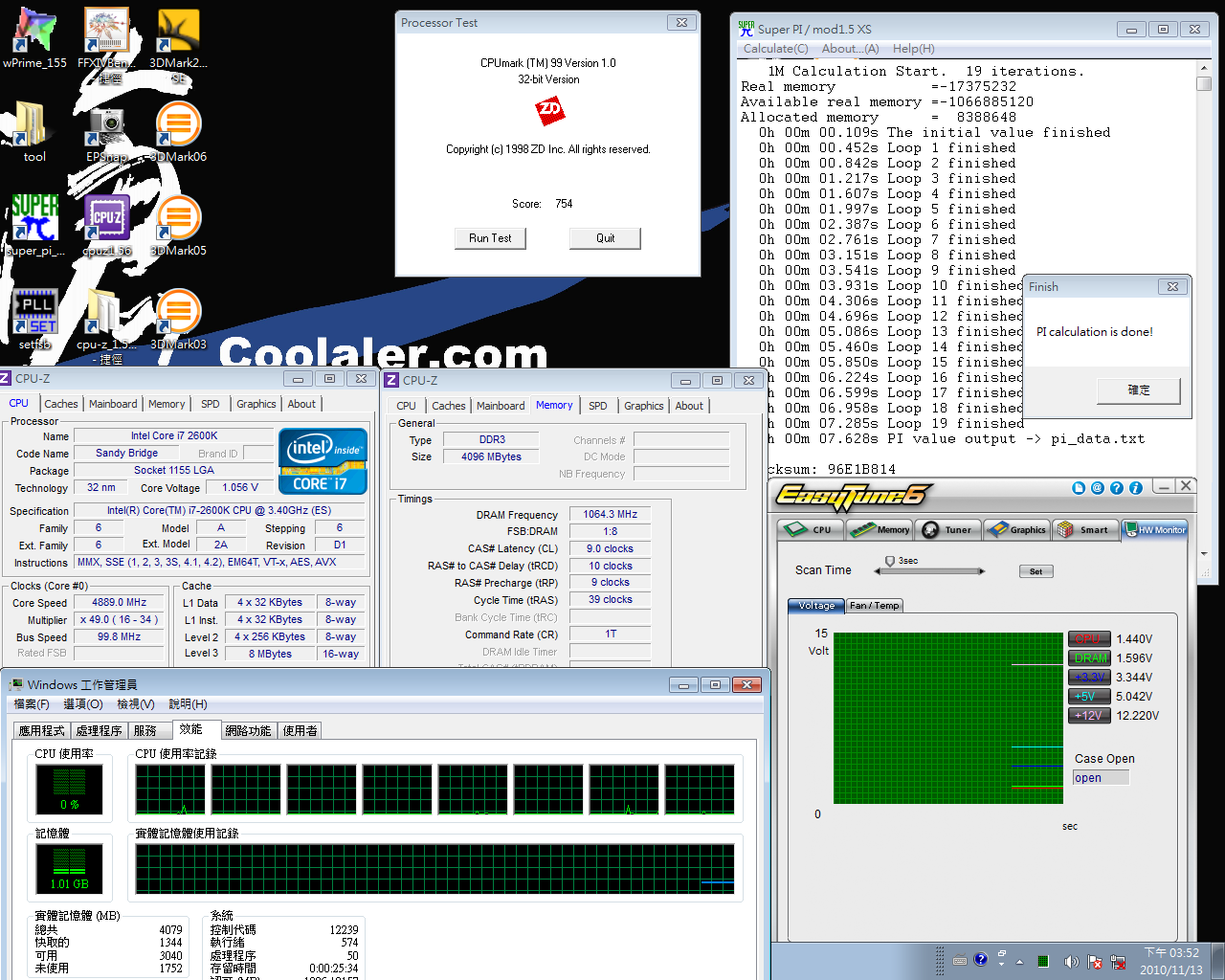Launch the 3DMark05 shortcut
1225x980 pixels.
pyautogui.click(x=178, y=226)
